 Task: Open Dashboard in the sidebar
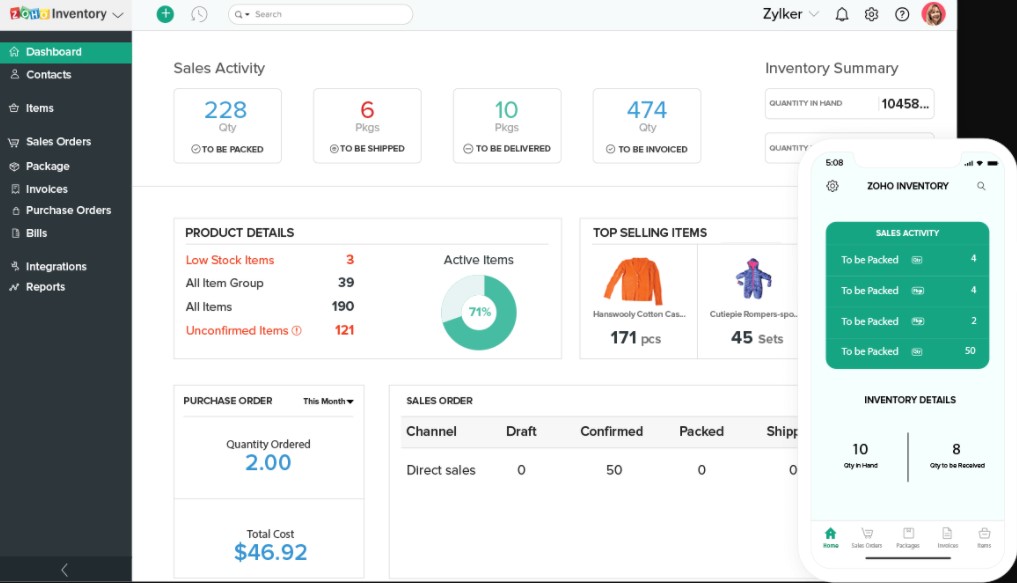(x=66, y=52)
